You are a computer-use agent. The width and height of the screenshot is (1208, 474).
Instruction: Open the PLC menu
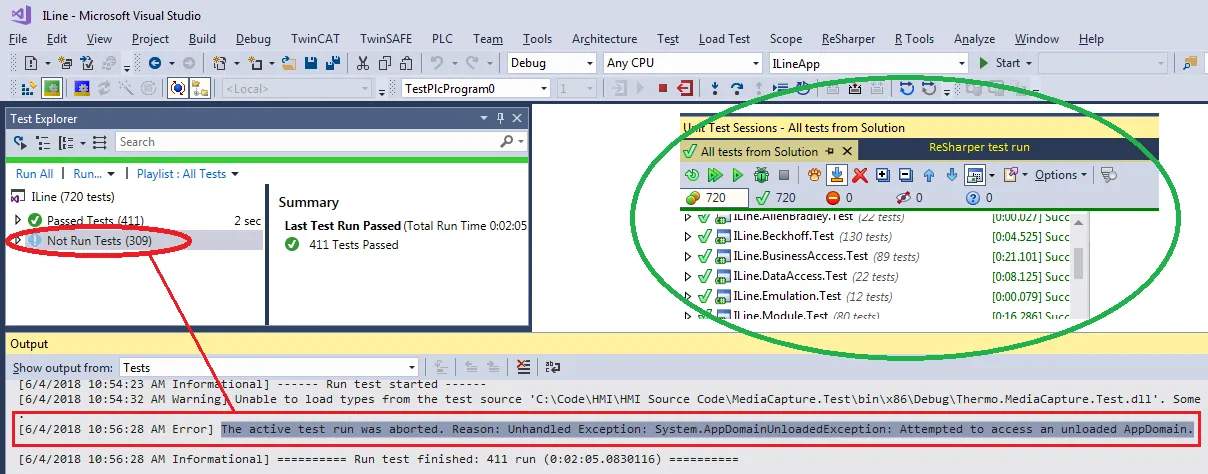[442, 39]
